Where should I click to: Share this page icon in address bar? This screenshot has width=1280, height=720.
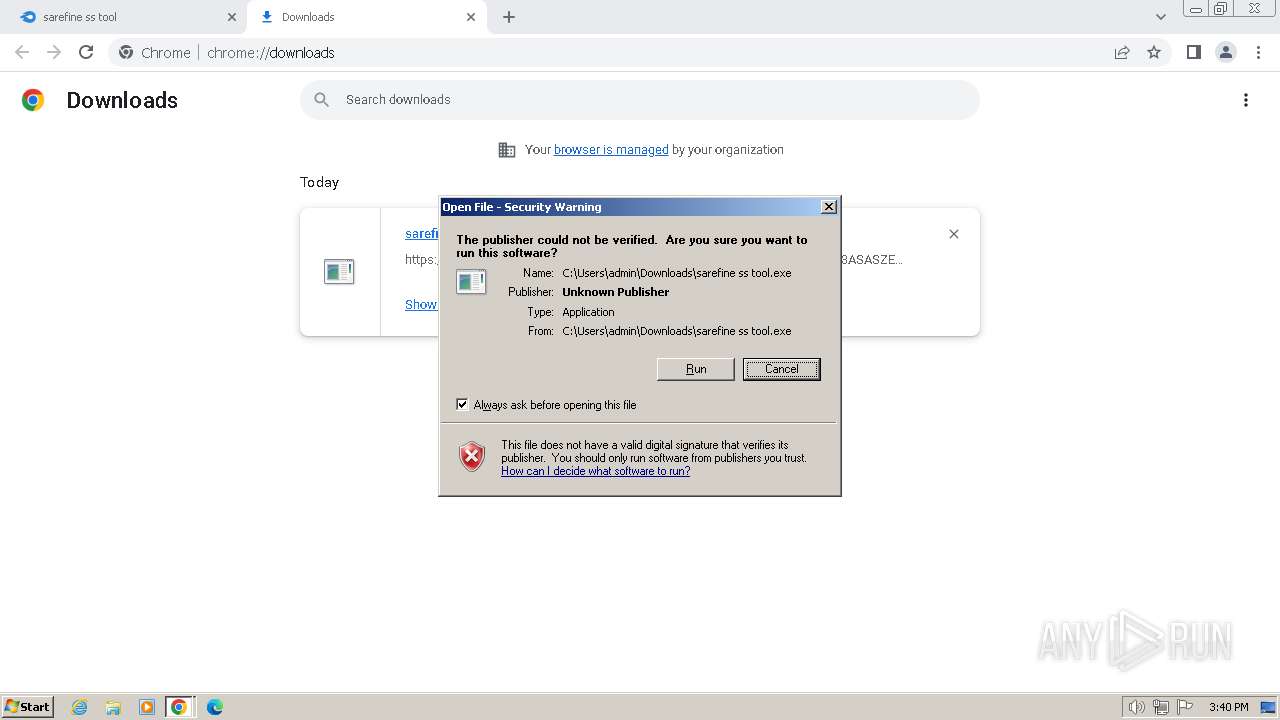[1122, 52]
